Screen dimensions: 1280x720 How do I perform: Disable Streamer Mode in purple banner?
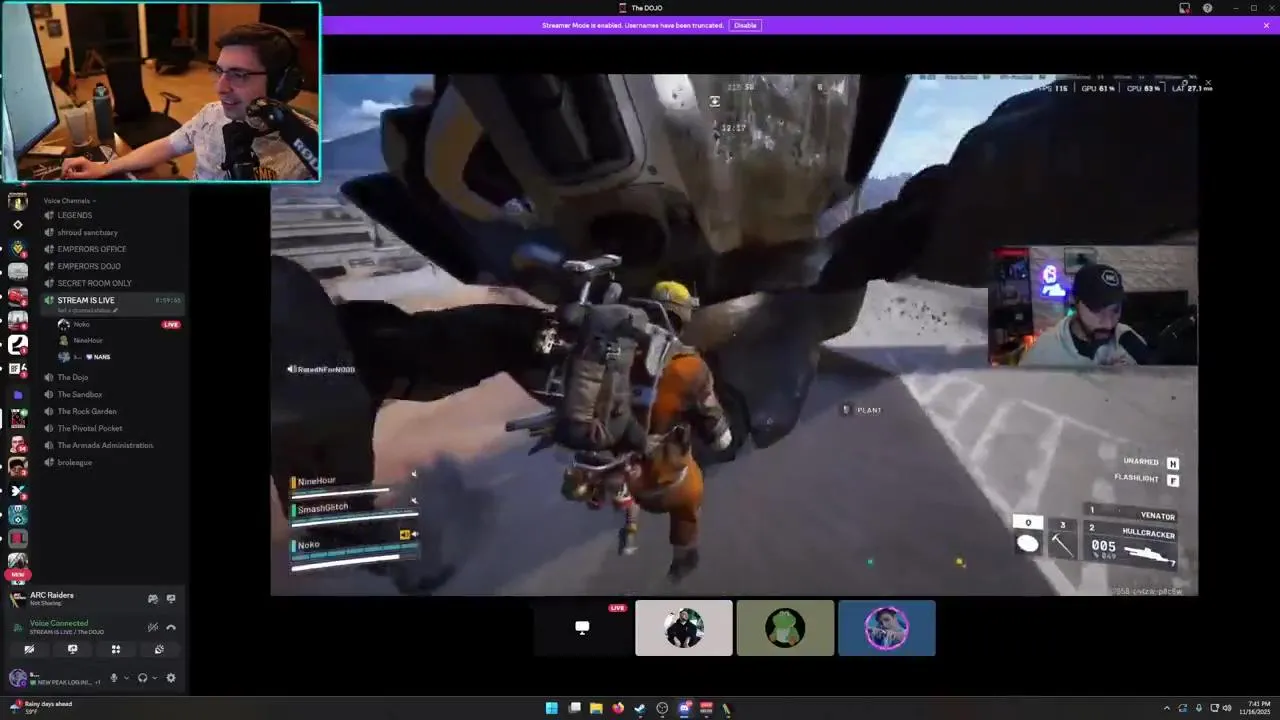click(x=745, y=25)
